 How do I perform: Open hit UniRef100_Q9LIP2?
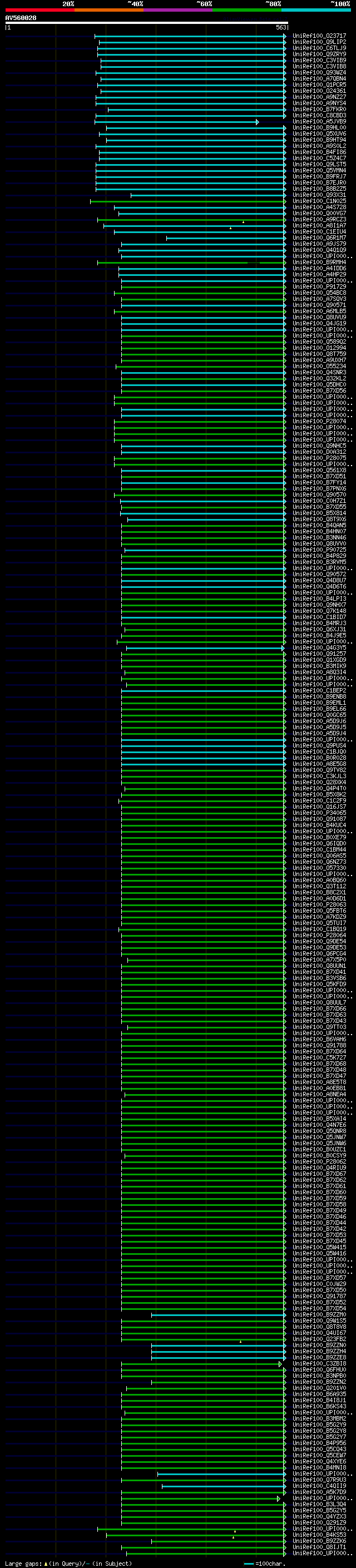click(319, 42)
